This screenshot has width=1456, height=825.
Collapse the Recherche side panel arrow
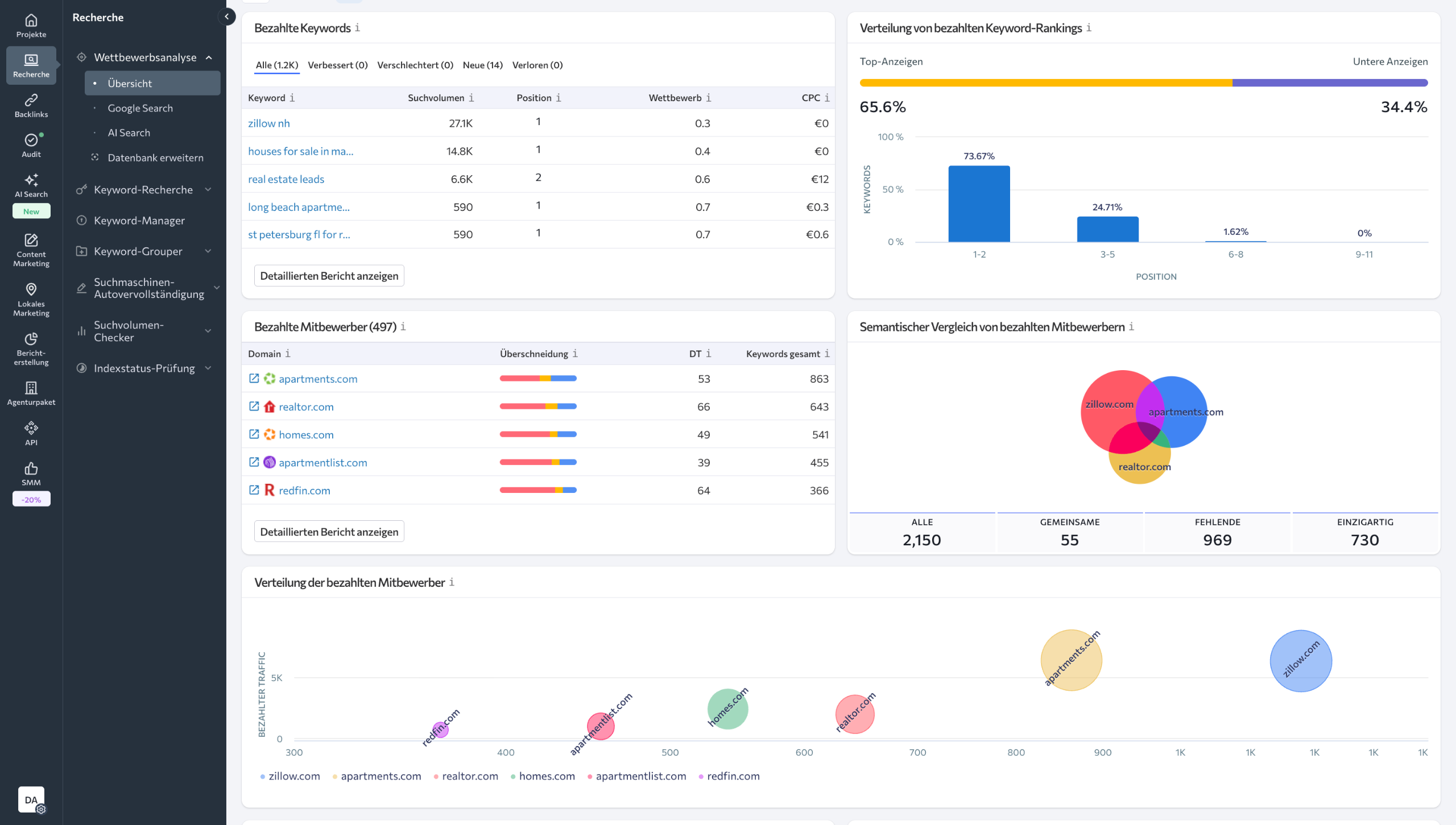pos(227,16)
